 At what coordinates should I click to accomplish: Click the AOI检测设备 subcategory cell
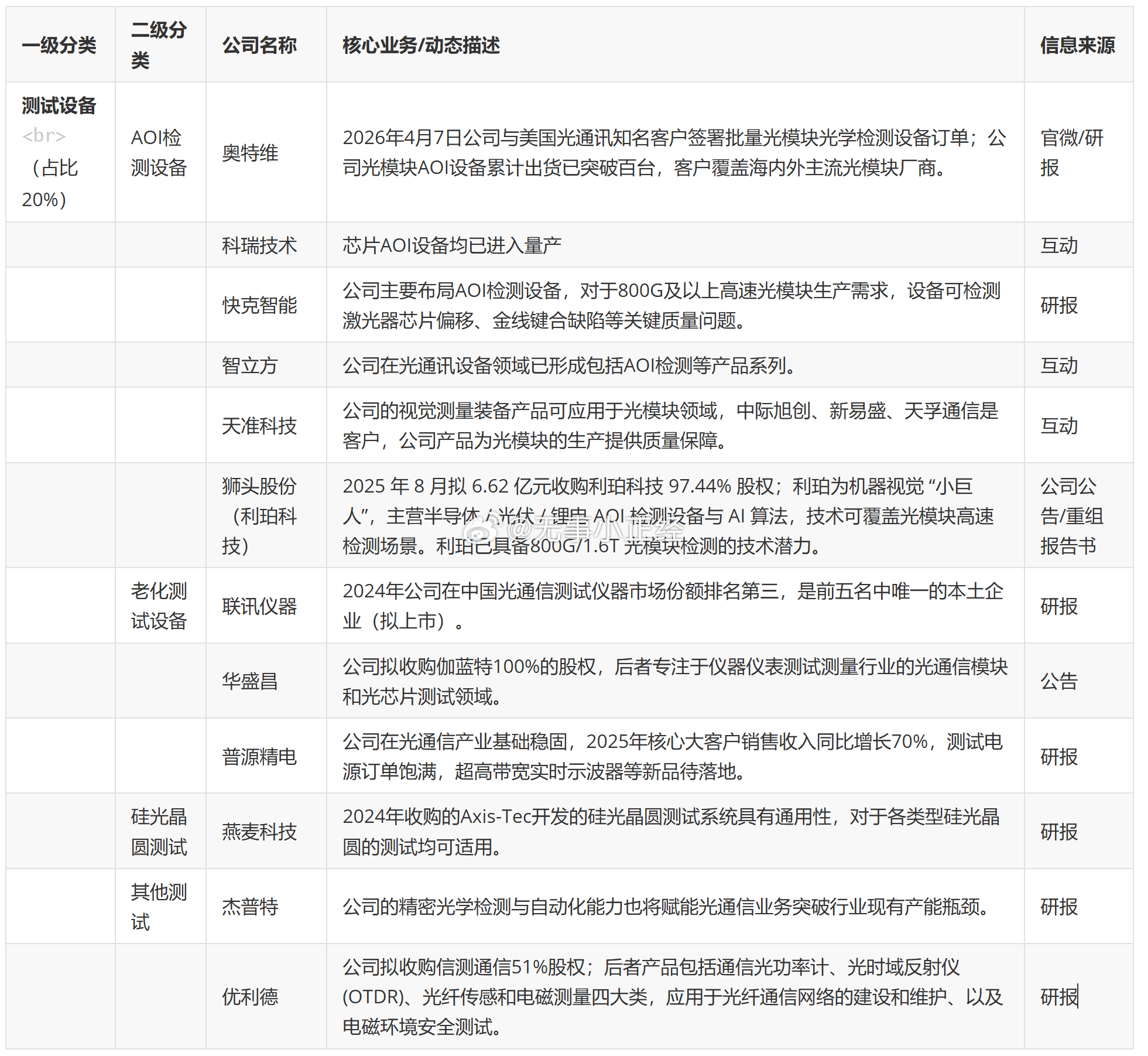click(159, 153)
